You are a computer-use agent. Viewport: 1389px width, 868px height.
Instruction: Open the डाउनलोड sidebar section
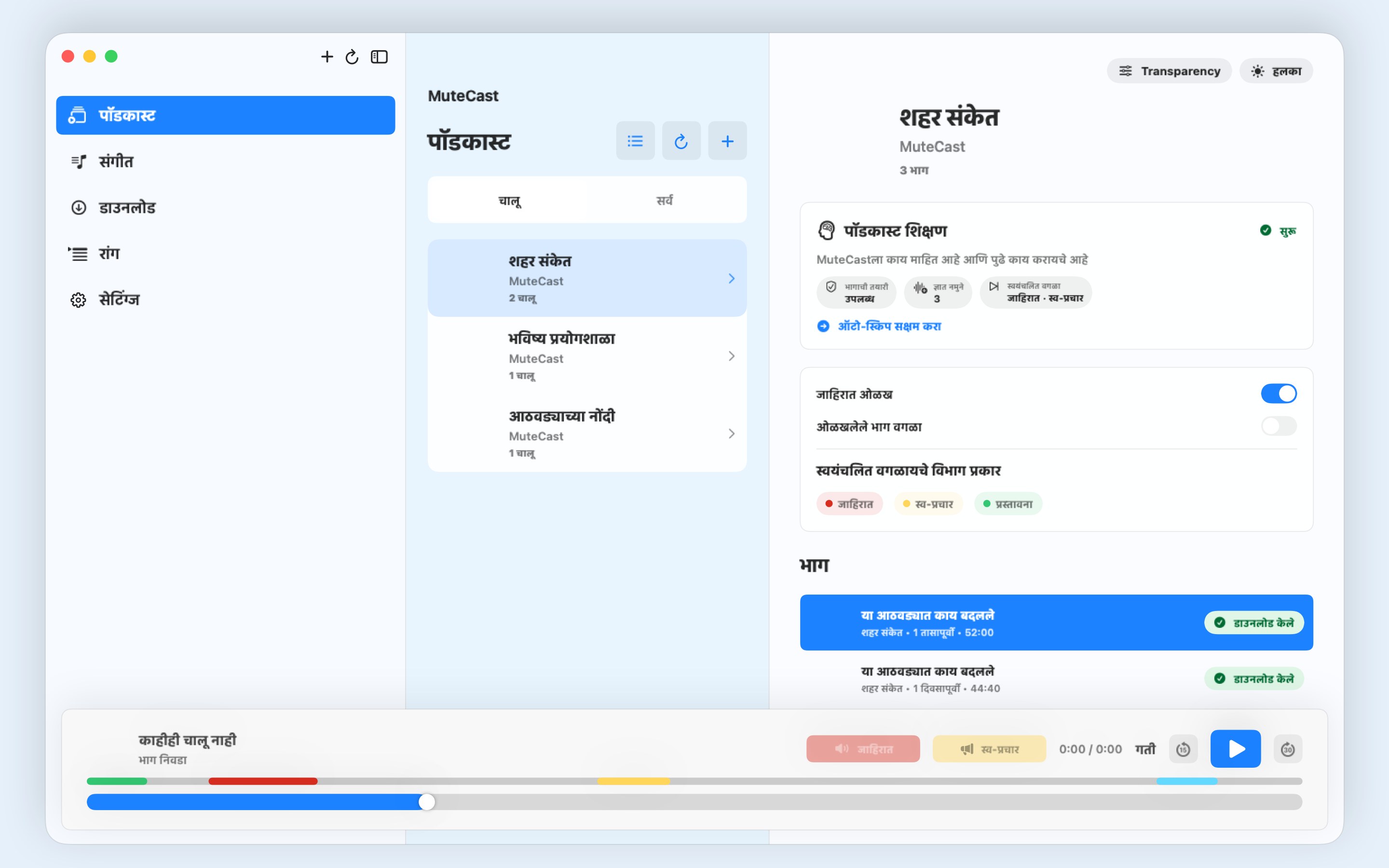coord(226,207)
